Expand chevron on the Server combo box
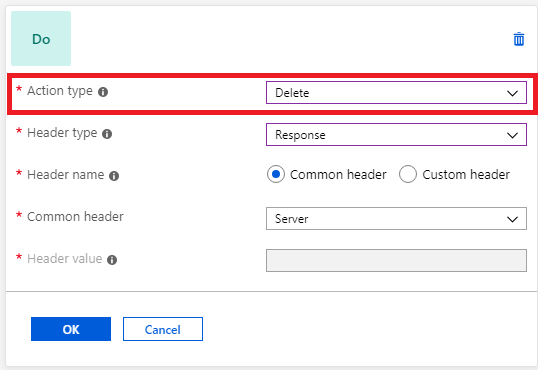540x370 pixels. point(512,219)
